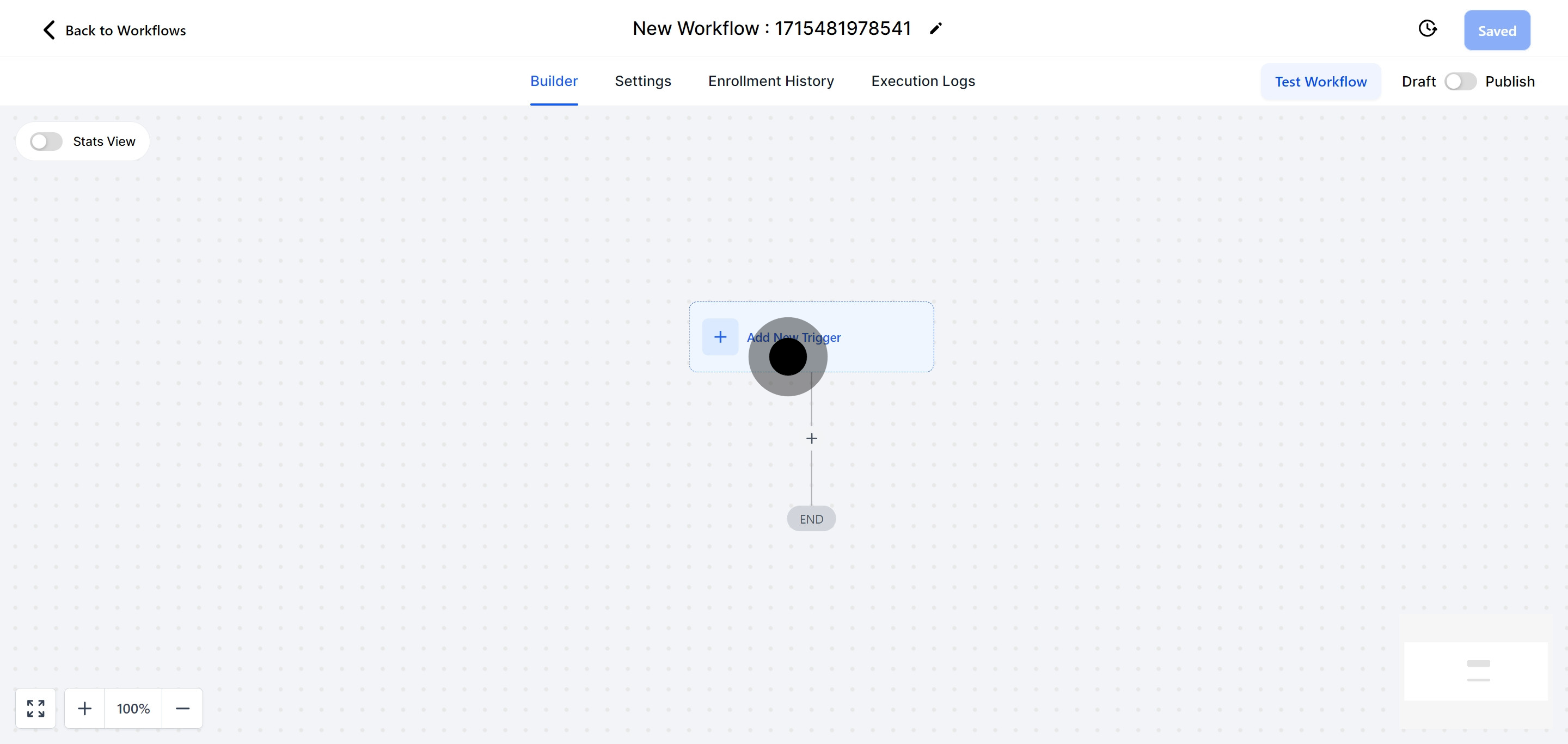Click the fit-to-screen expand icon
Screen dimensions: 1568x744
(x=35, y=708)
